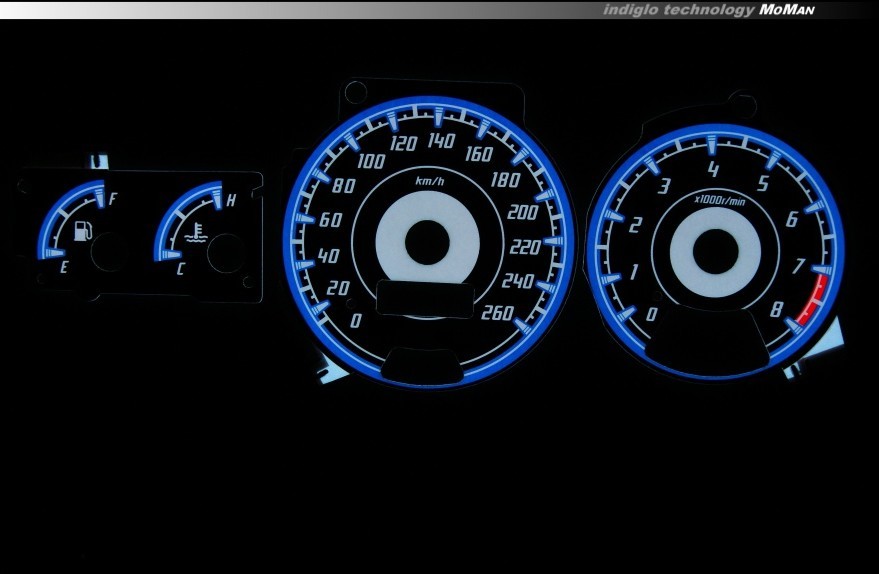Click the F mark on the fuel gauge
The image size is (879, 574).
112,199
